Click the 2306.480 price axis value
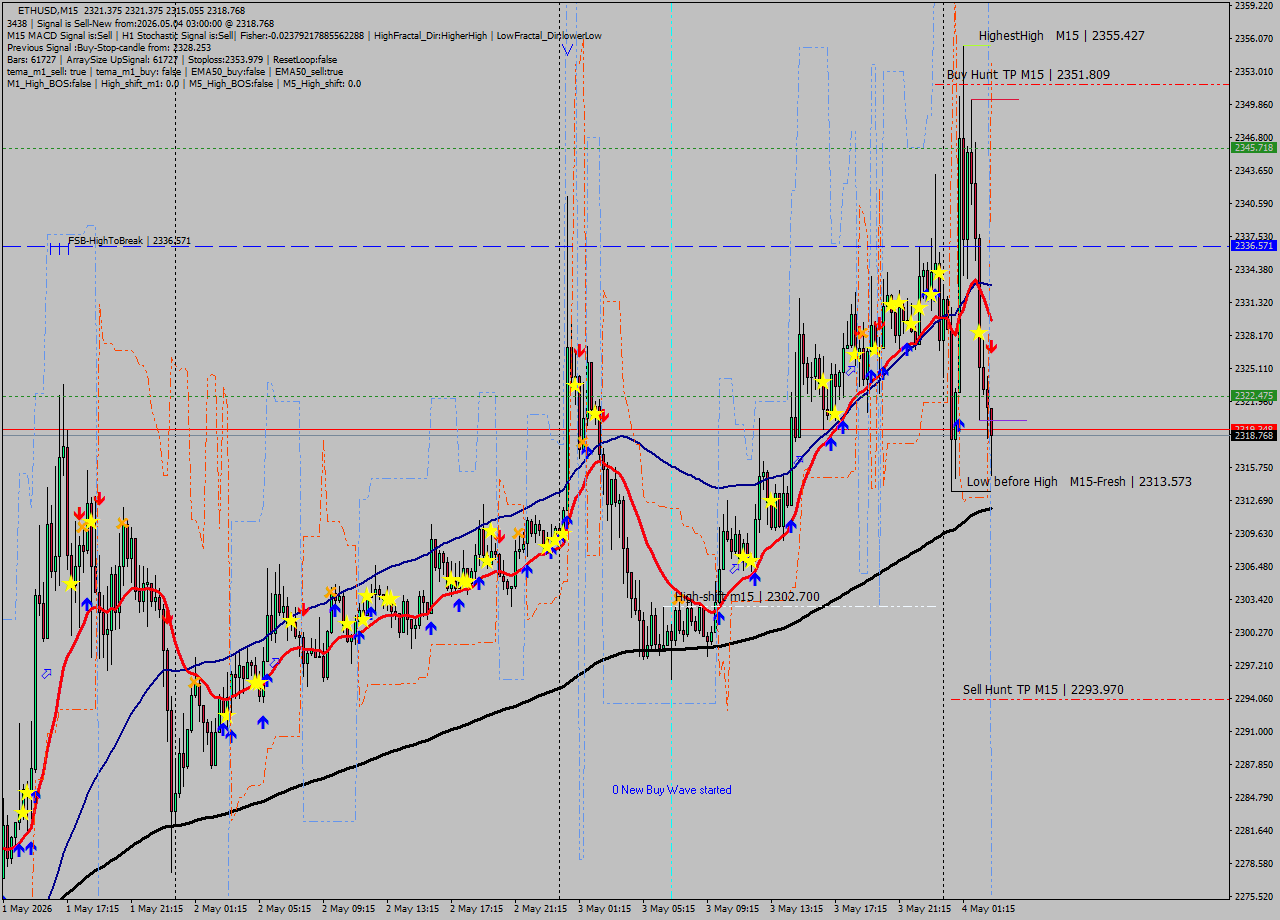The image size is (1280, 920). point(1254,567)
